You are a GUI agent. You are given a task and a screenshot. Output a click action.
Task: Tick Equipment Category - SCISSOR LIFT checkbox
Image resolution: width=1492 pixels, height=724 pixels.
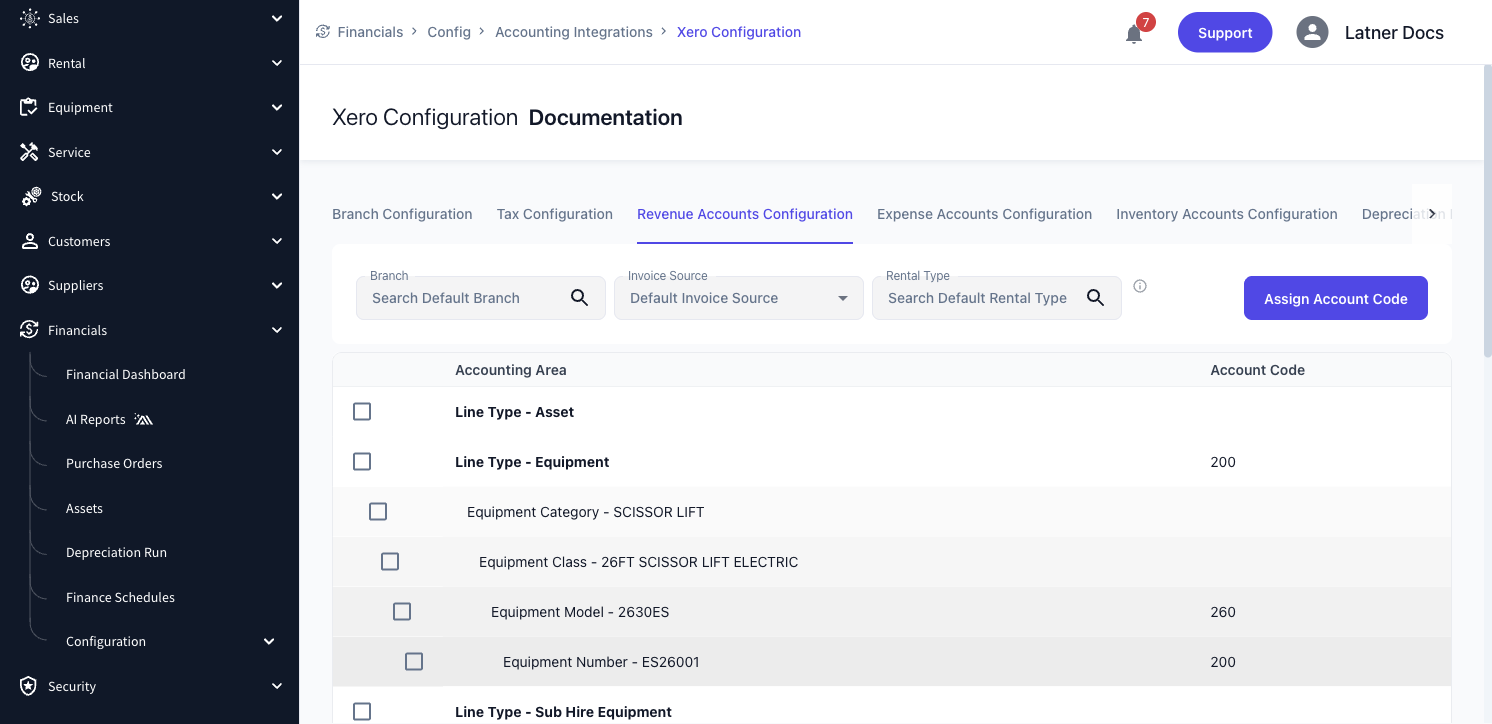click(x=378, y=512)
